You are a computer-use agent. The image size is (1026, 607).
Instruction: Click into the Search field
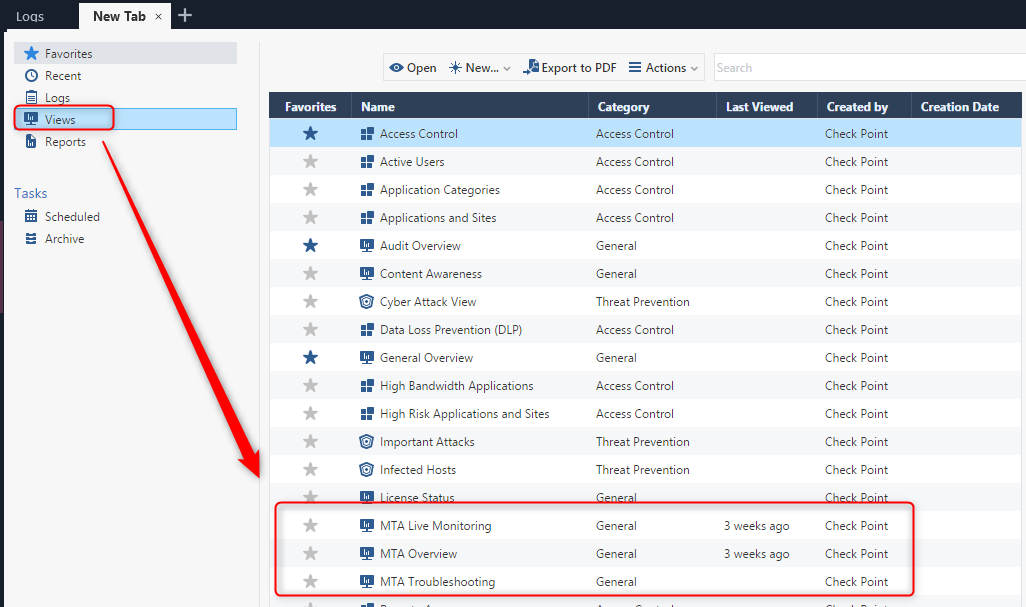(x=870, y=67)
